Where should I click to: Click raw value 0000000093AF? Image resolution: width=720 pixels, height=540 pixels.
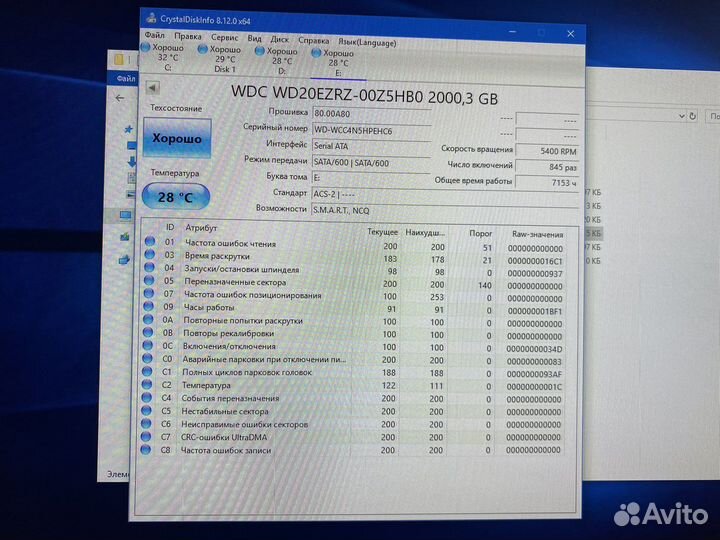pyautogui.click(x=534, y=374)
